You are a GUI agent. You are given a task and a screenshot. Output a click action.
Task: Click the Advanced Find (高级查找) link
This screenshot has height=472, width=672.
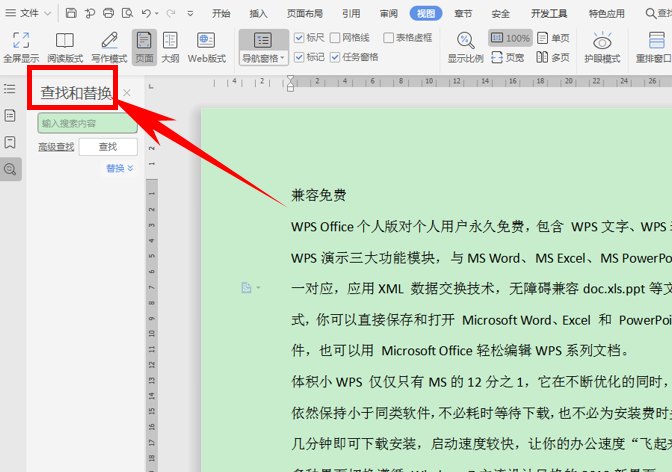click(x=56, y=147)
